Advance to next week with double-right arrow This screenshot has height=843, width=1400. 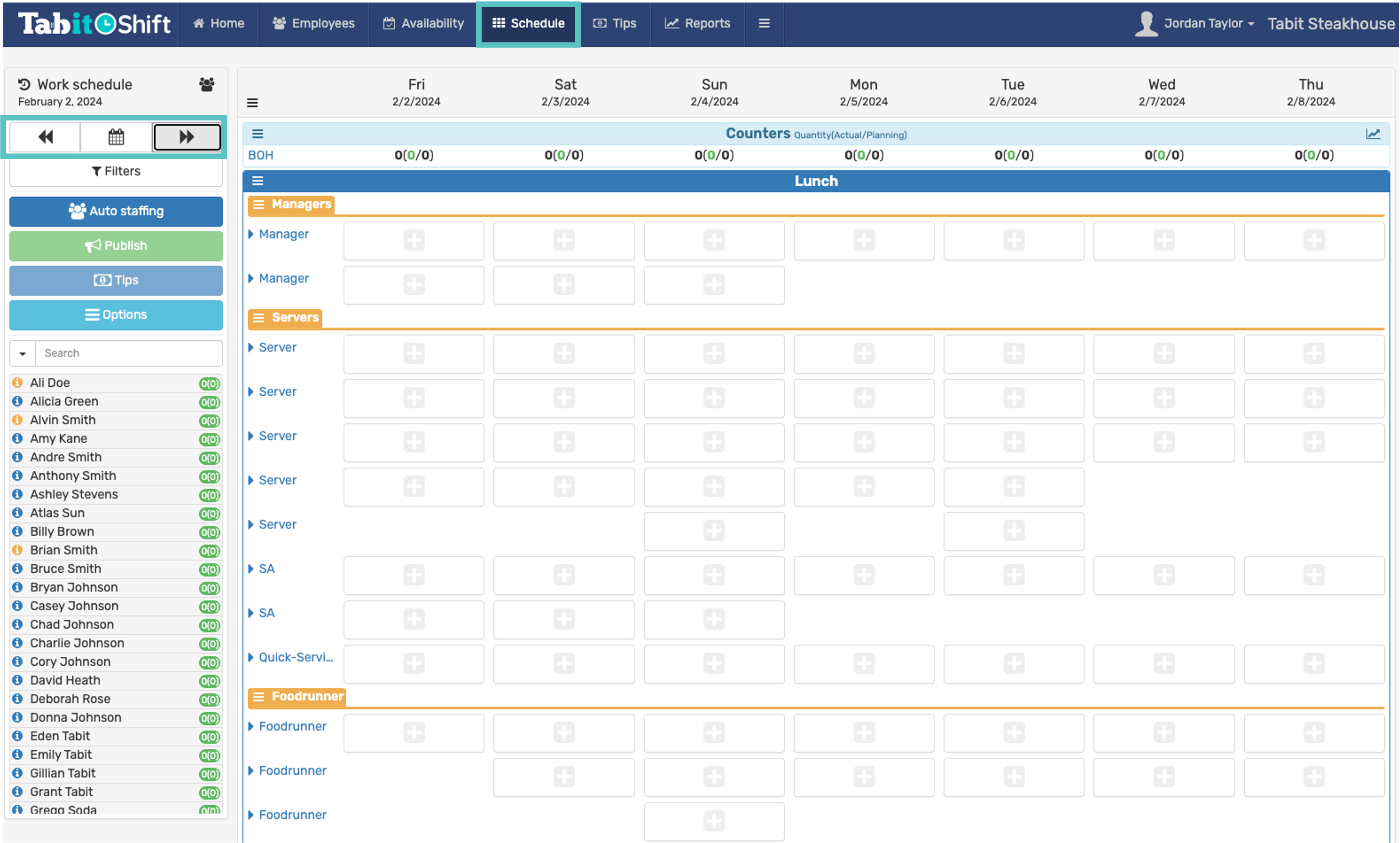[187, 137]
